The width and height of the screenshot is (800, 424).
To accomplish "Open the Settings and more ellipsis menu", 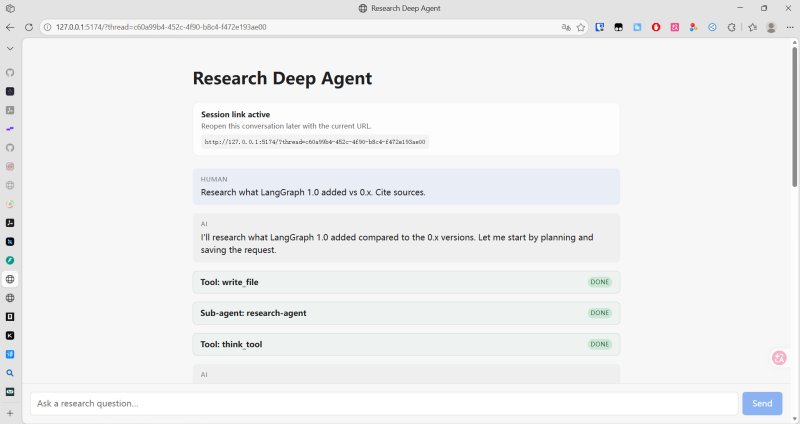I will [x=790, y=27].
